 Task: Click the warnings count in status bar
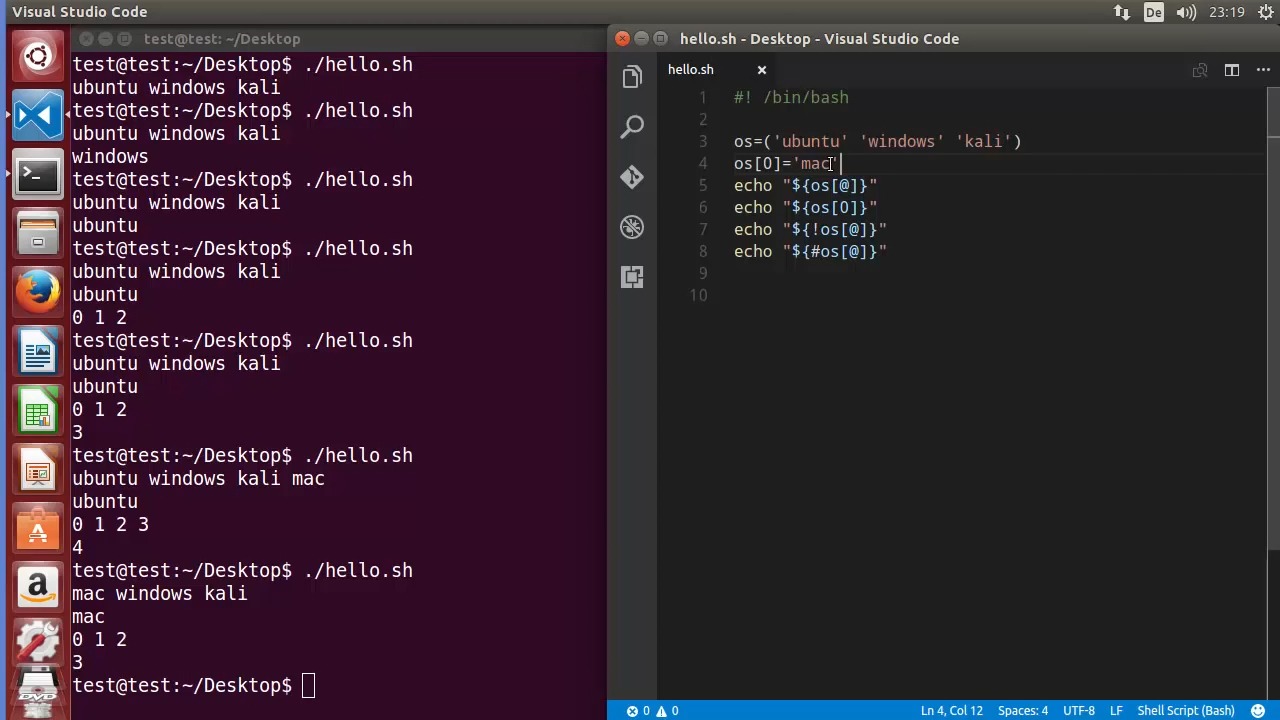pyautogui.click(x=667, y=711)
